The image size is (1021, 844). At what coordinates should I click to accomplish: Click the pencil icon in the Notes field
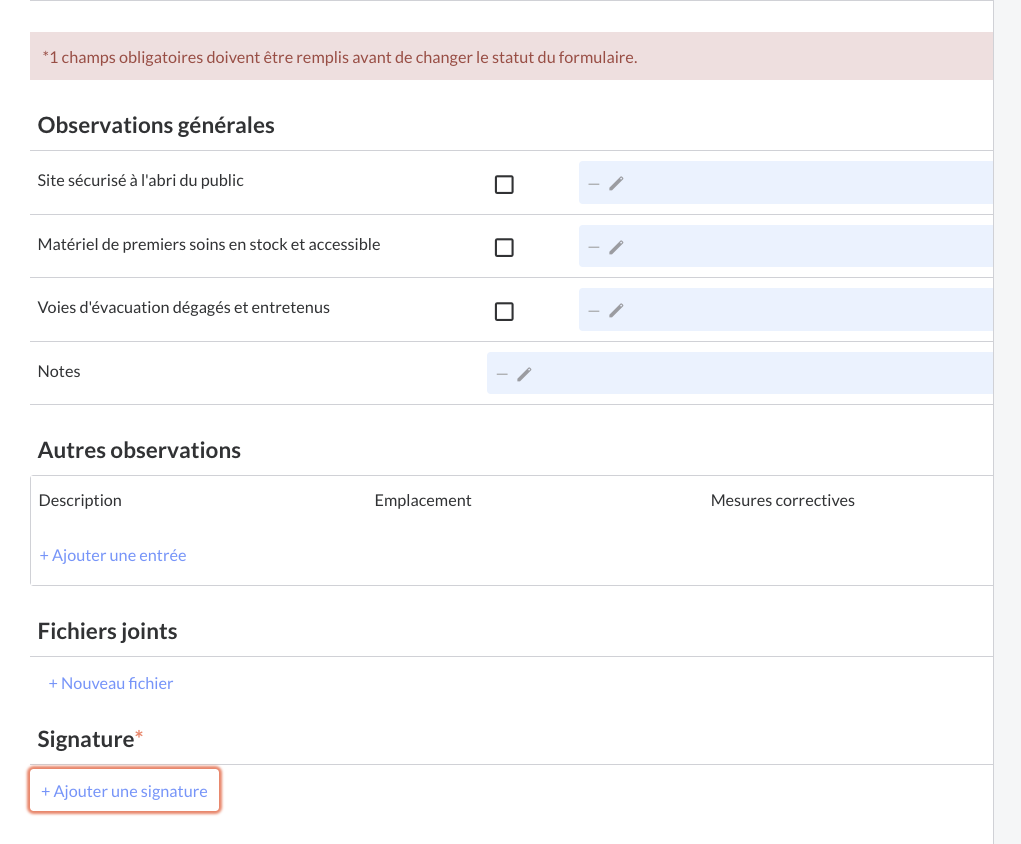coord(524,372)
